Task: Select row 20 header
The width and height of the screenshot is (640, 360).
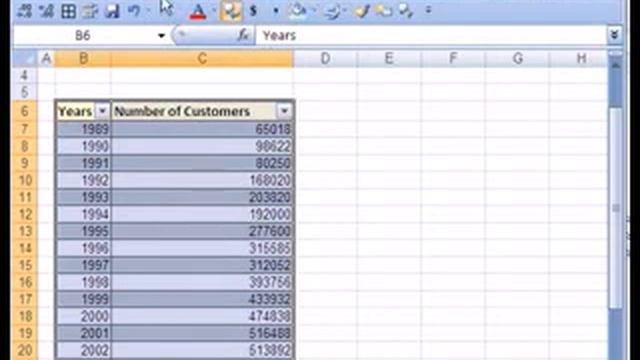Action: 25,350
